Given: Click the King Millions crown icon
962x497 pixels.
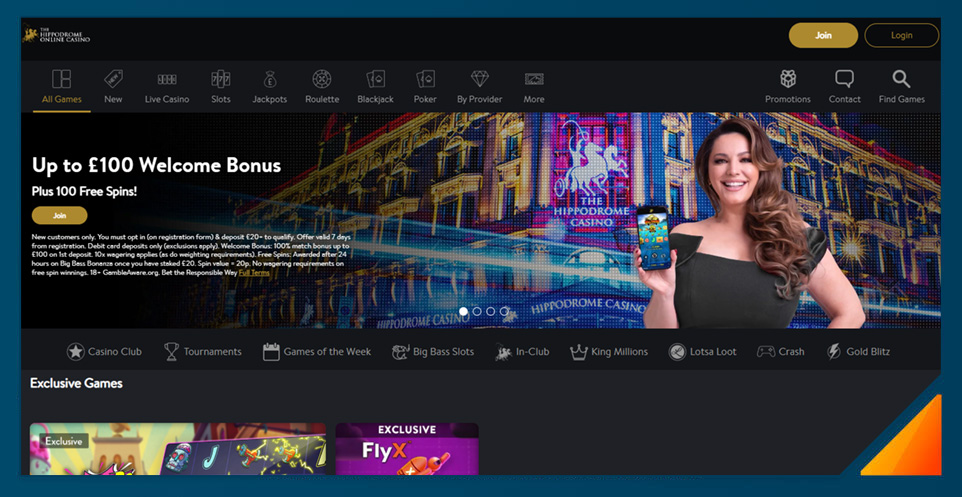Looking at the screenshot, I should tap(579, 352).
